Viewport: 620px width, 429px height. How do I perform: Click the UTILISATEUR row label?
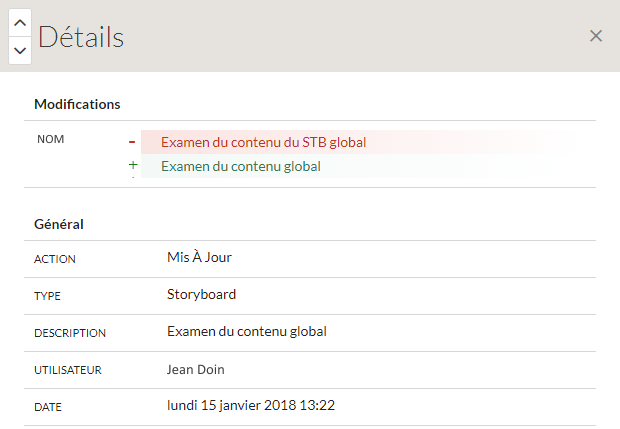68,370
